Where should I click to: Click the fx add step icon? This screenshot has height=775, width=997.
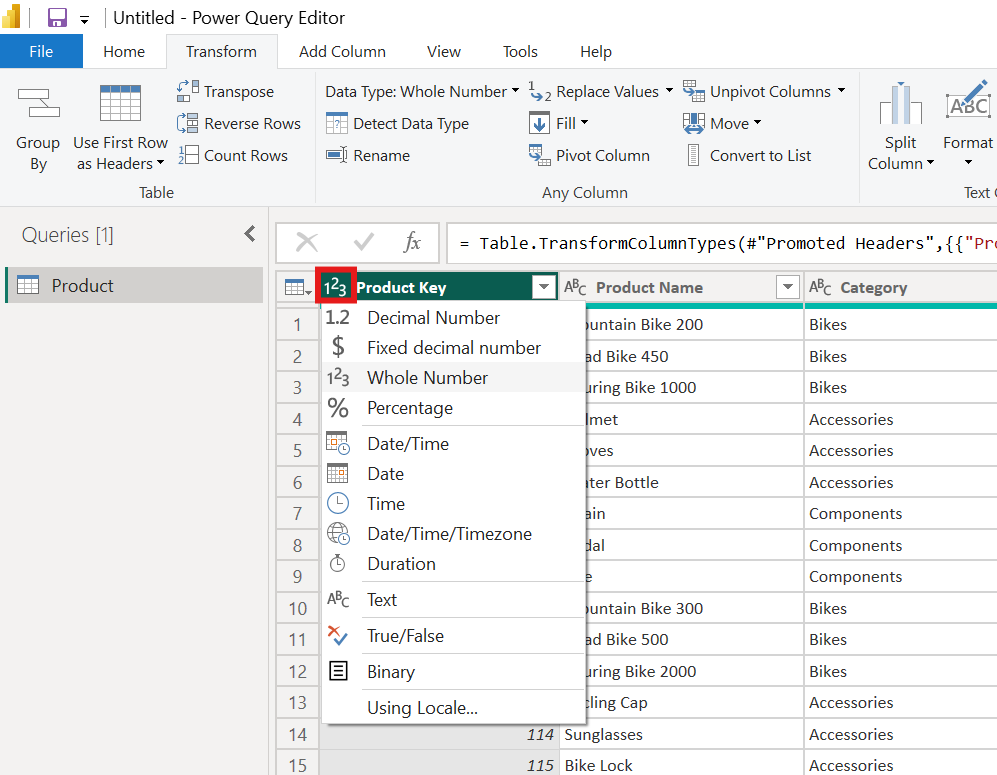click(412, 242)
